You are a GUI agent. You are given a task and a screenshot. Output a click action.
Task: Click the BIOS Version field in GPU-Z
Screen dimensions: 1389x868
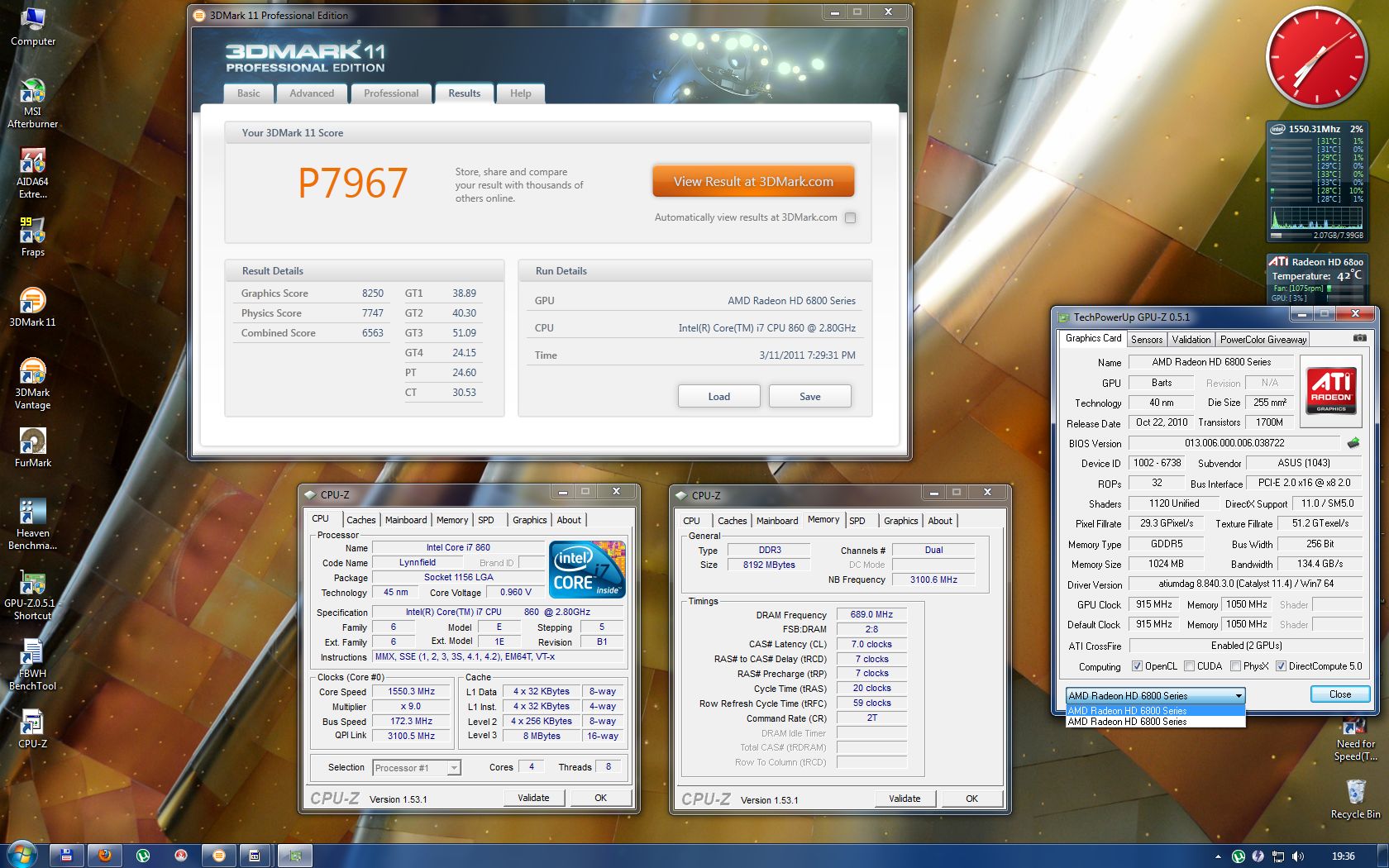pyautogui.click(x=1234, y=443)
